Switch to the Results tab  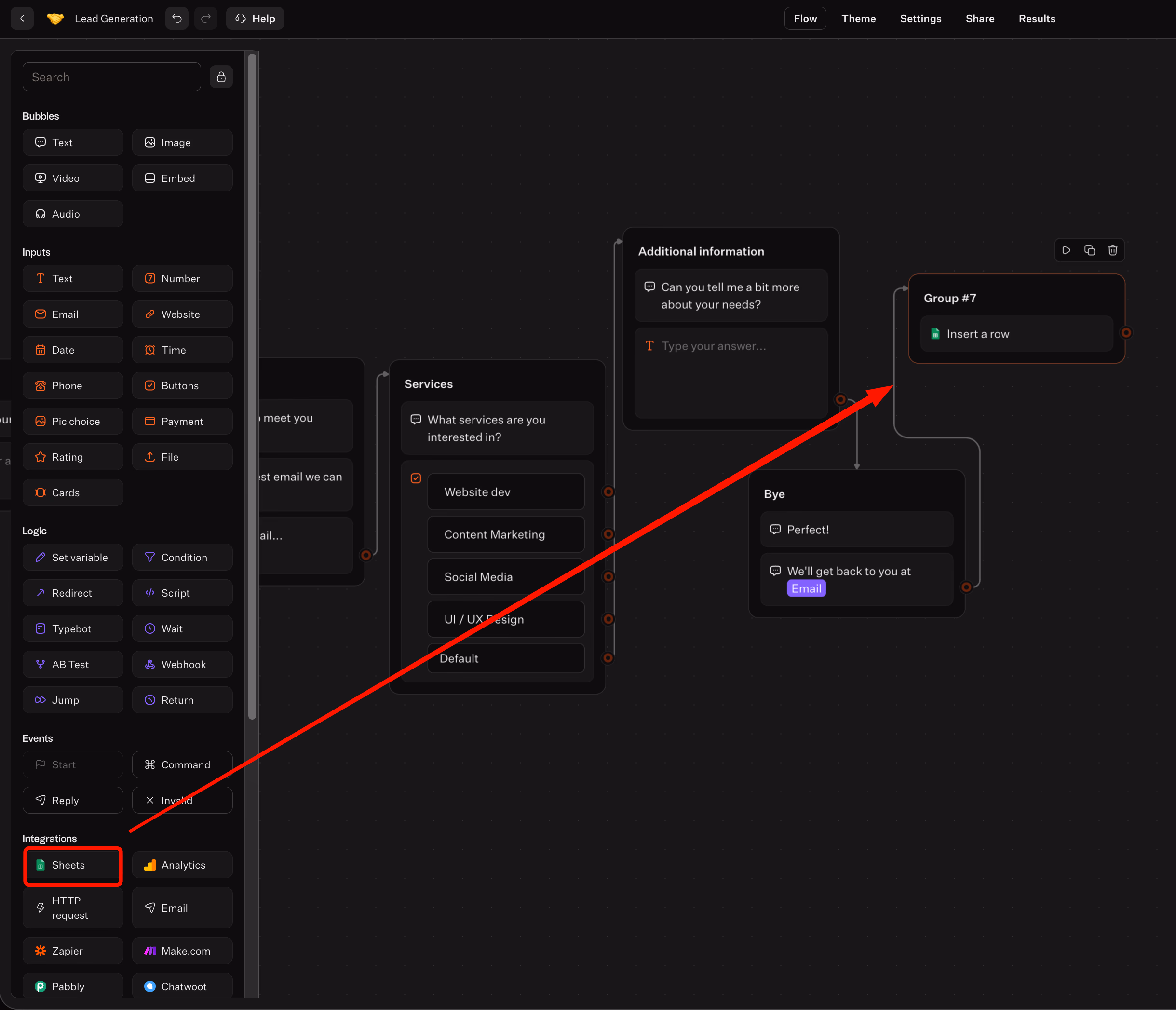coord(1036,19)
